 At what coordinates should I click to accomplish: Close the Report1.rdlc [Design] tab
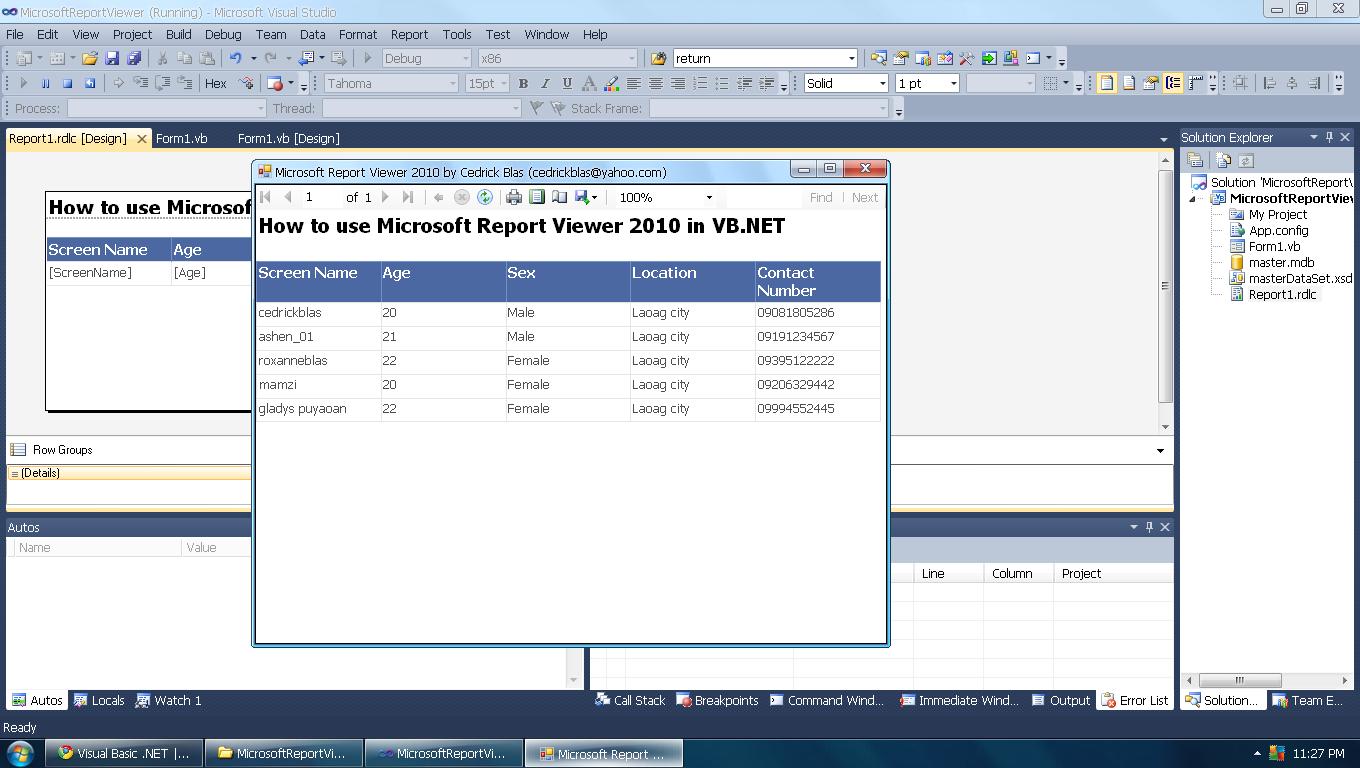coord(142,139)
